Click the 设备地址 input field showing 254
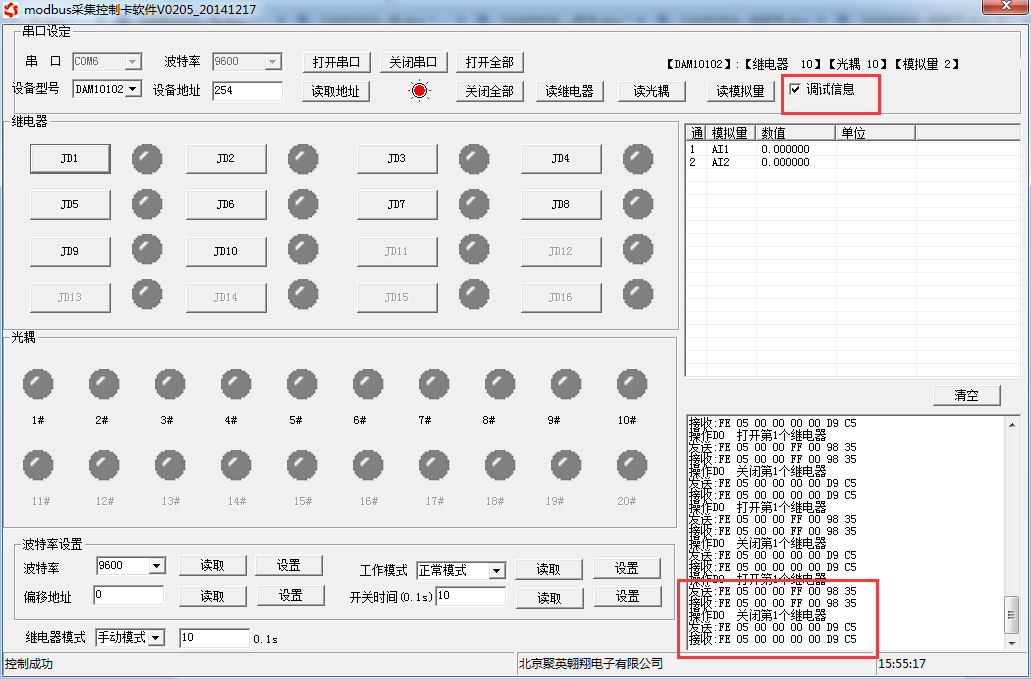1031x679 pixels. [x=247, y=90]
